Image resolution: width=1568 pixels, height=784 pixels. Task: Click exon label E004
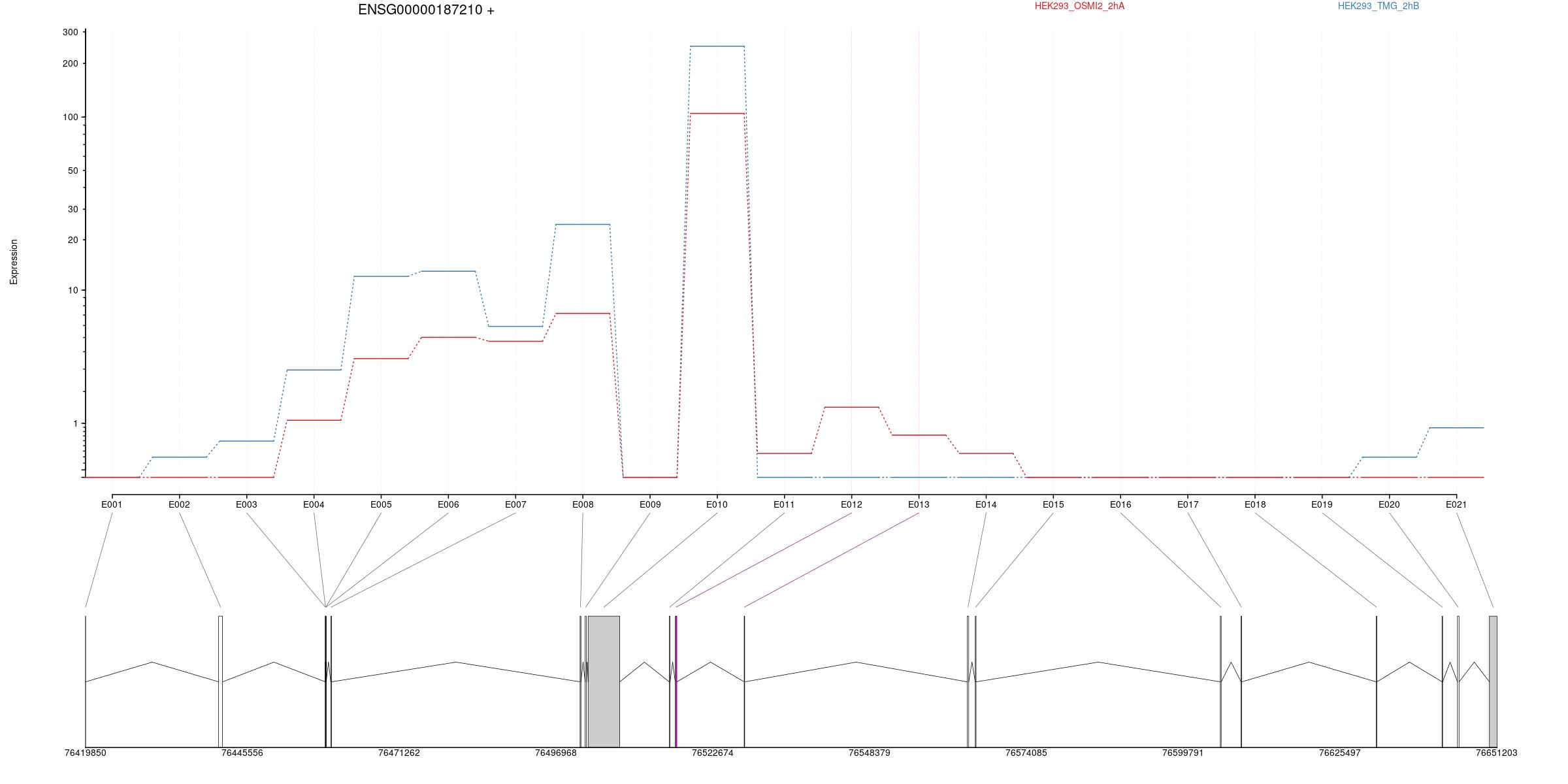click(314, 504)
